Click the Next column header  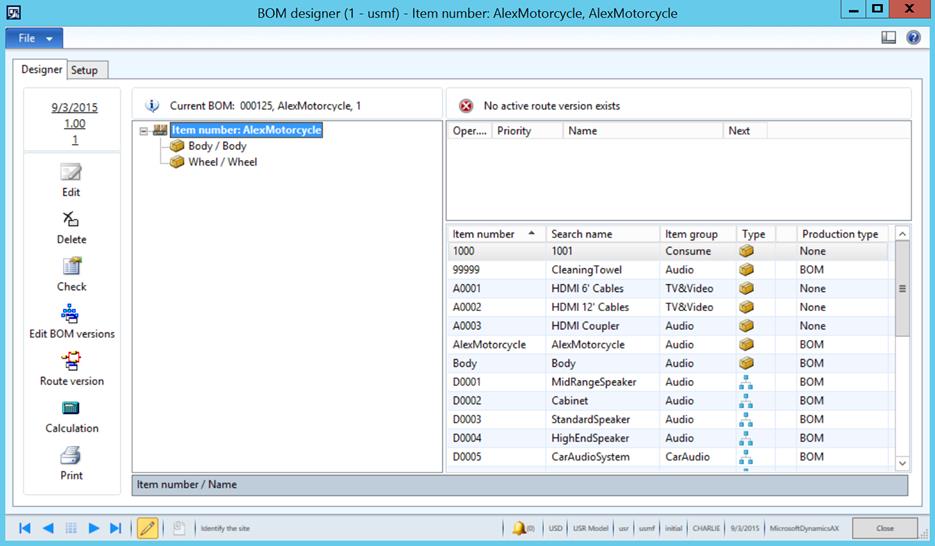[x=745, y=131]
